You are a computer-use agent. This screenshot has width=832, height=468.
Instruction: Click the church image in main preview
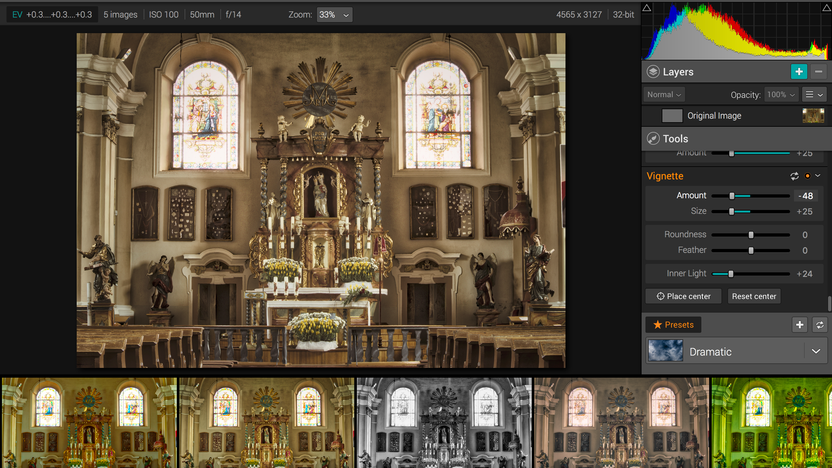(x=321, y=201)
